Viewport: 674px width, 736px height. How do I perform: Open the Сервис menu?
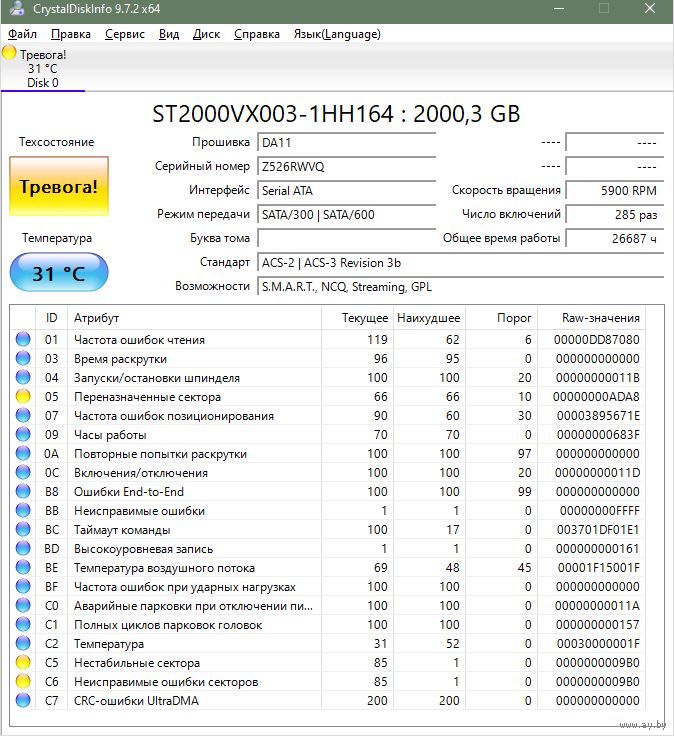124,34
